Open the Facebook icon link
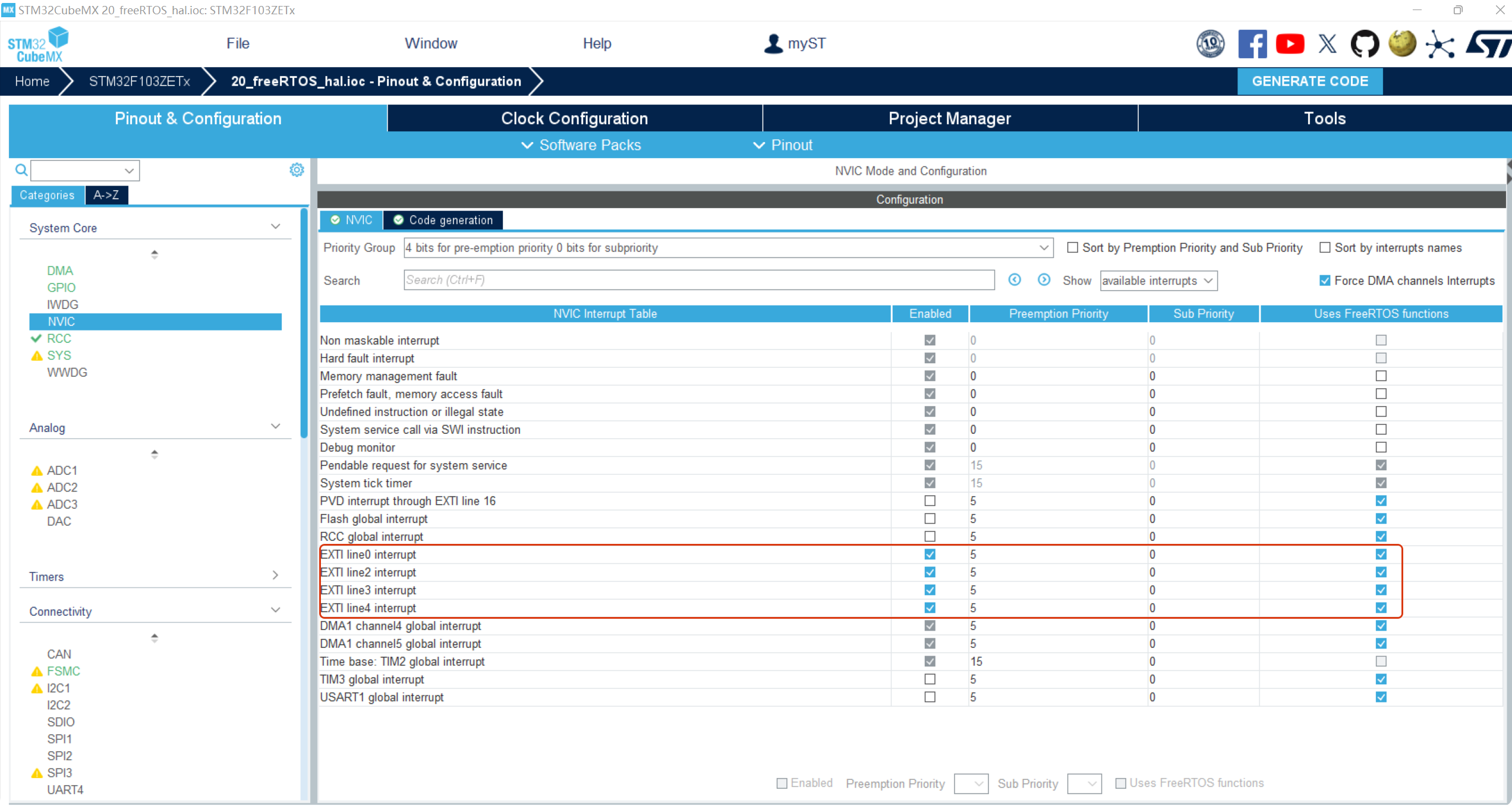The width and height of the screenshot is (1512, 806). coord(1252,44)
